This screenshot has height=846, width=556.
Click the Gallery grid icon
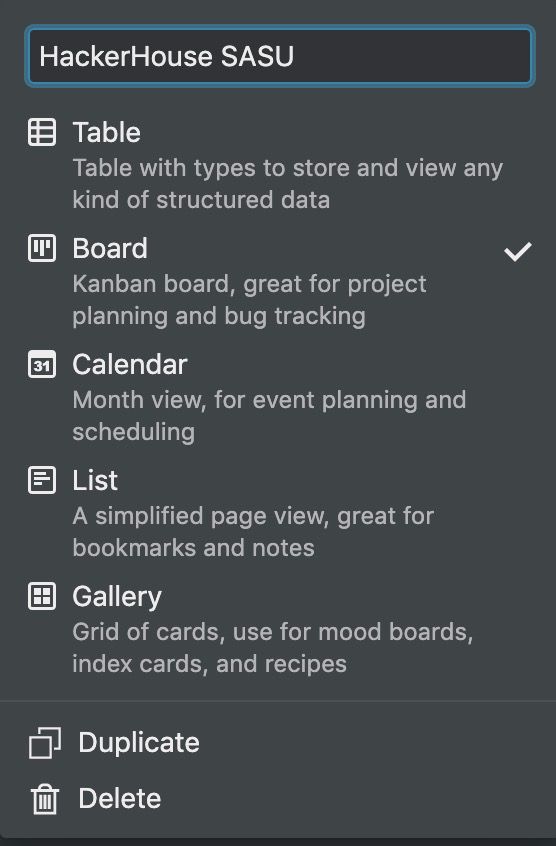pos(42,596)
